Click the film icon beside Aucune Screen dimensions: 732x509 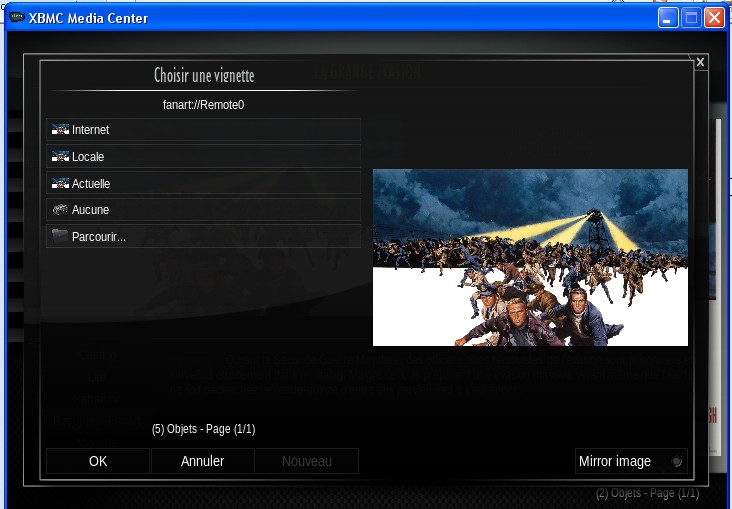(x=60, y=210)
